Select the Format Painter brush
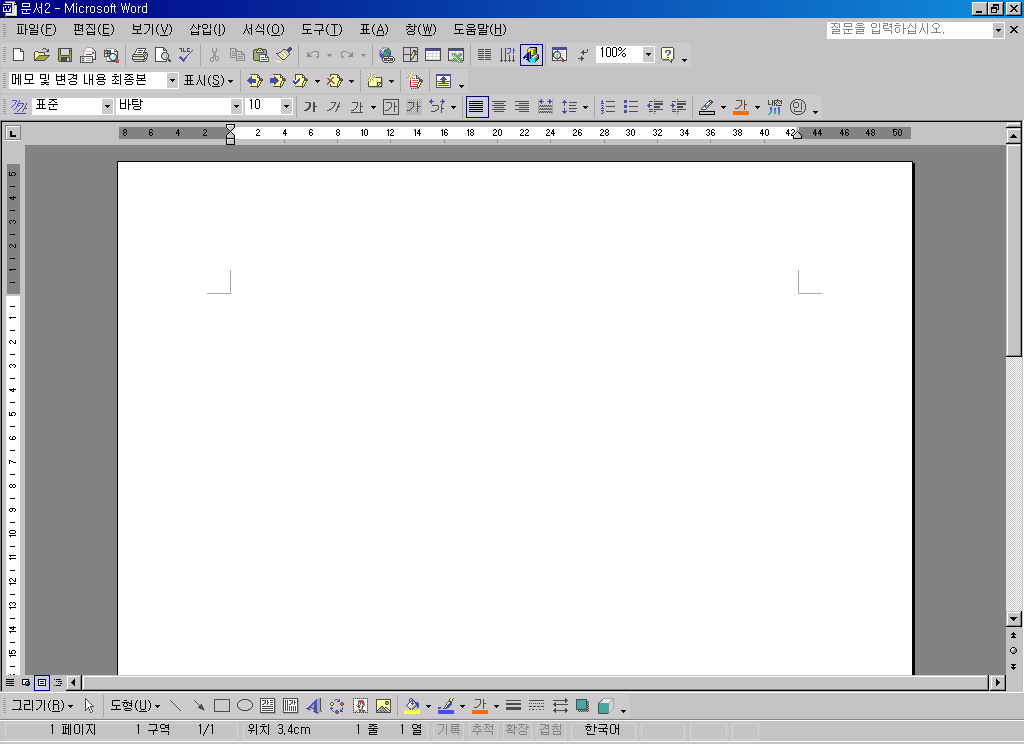The height and width of the screenshot is (744, 1024). click(284, 55)
